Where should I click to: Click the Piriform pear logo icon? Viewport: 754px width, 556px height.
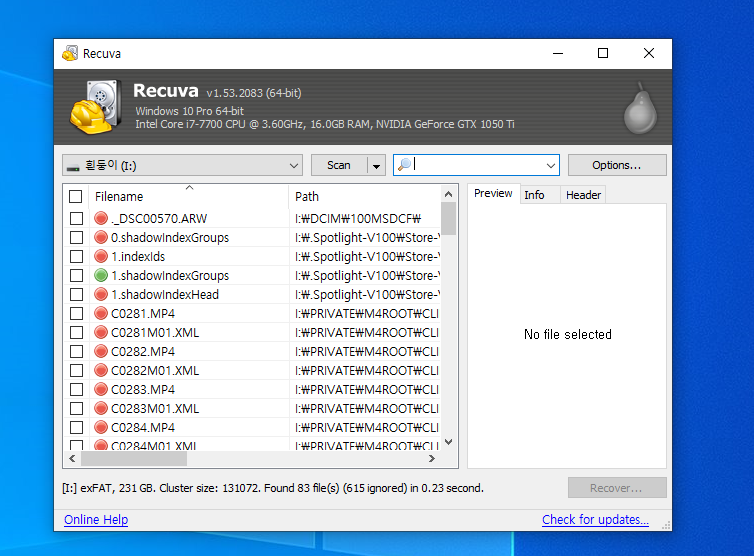coord(640,109)
